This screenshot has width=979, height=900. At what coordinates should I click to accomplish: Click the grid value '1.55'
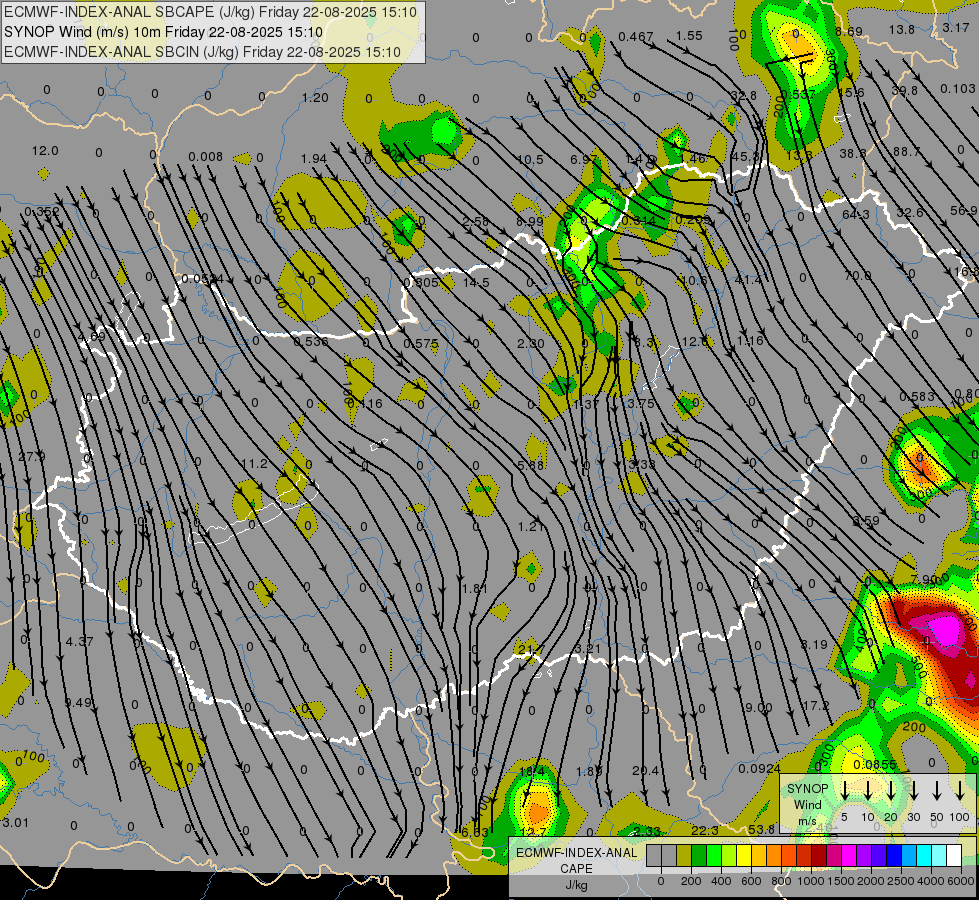689,36
